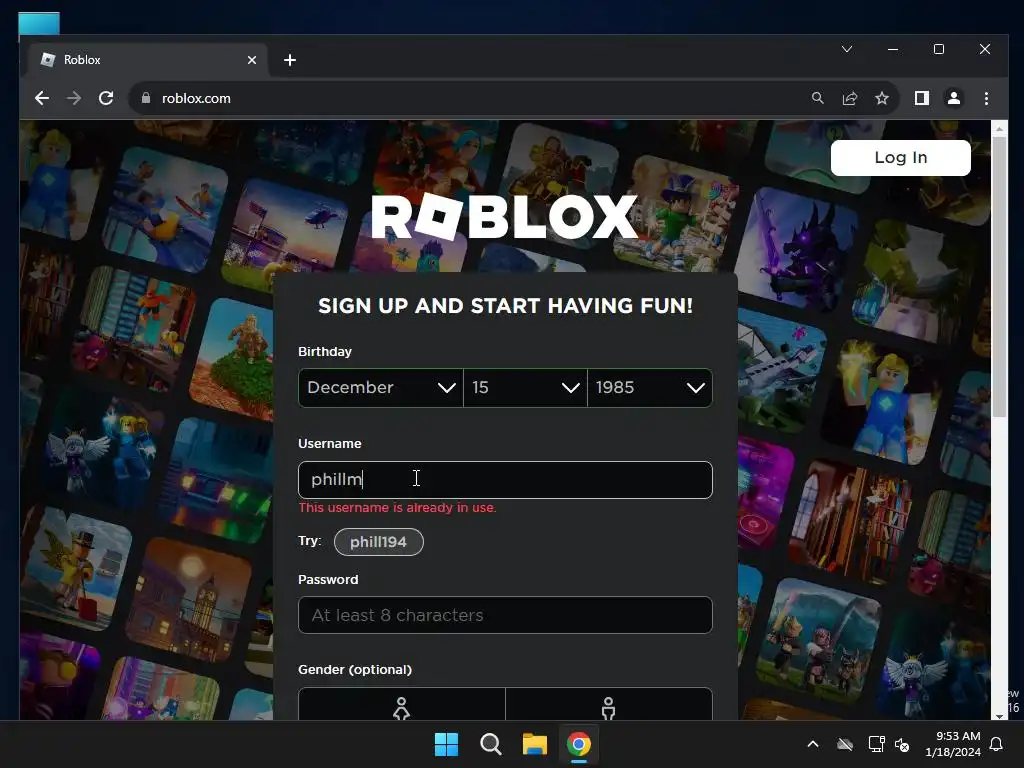Open the clock and date 9:53 AM
The height and width of the screenshot is (768, 1024).
953,744
